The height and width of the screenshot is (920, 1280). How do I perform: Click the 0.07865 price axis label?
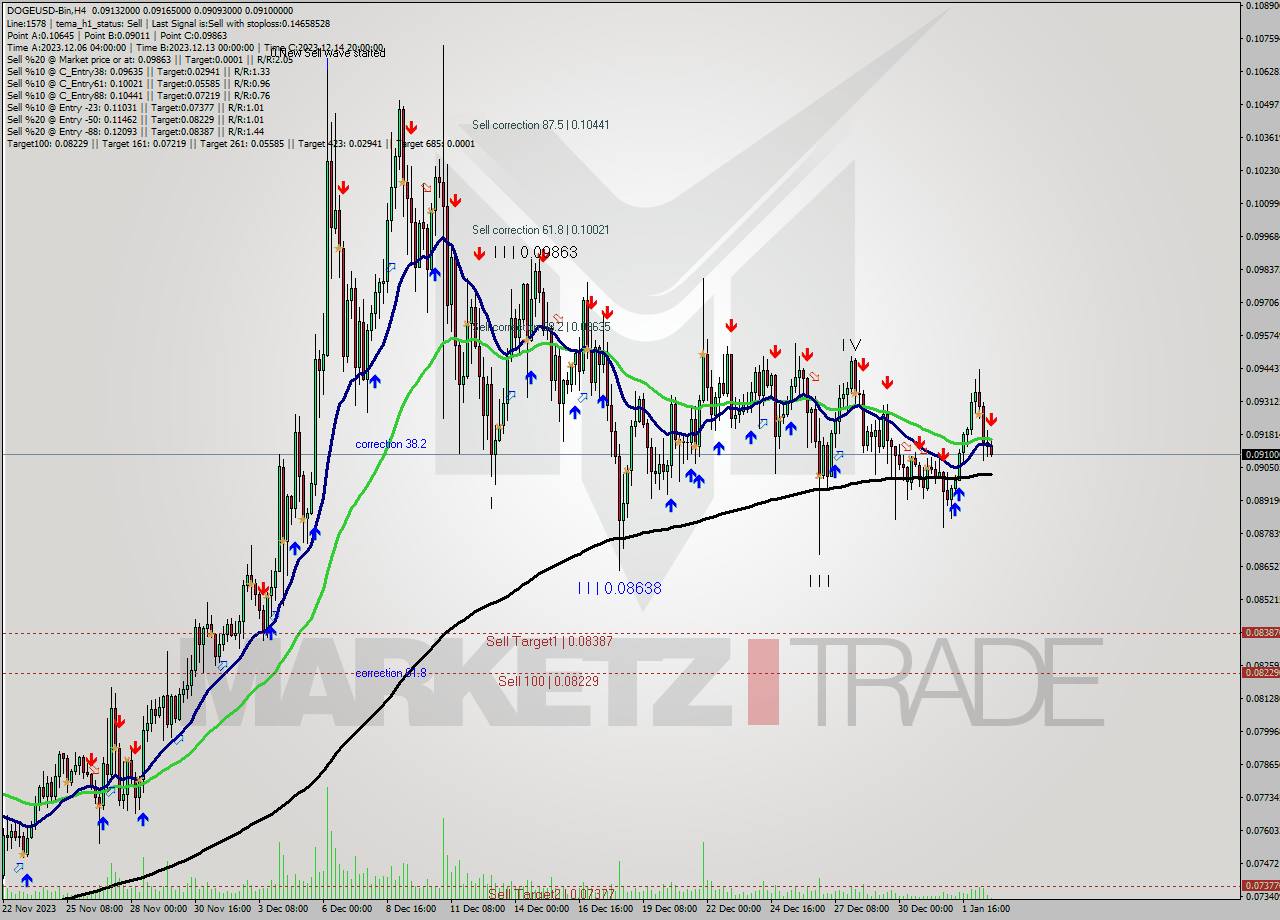(x=1262, y=764)
